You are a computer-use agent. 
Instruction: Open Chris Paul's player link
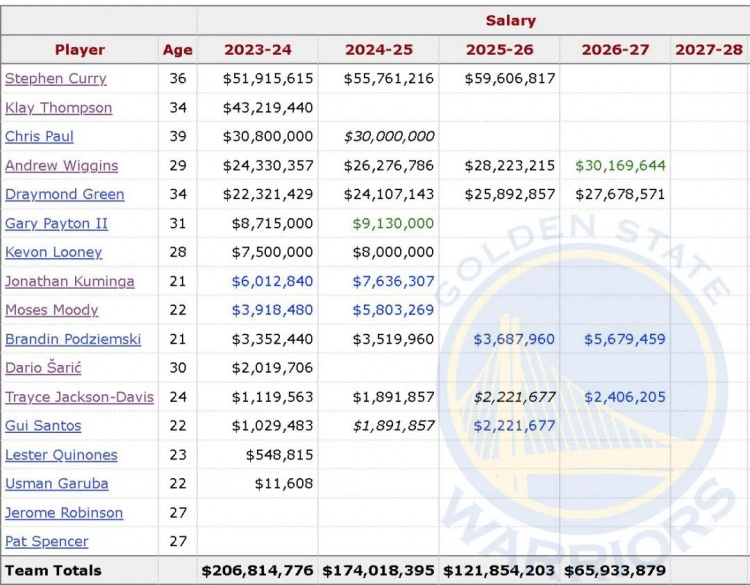(40, 136)
